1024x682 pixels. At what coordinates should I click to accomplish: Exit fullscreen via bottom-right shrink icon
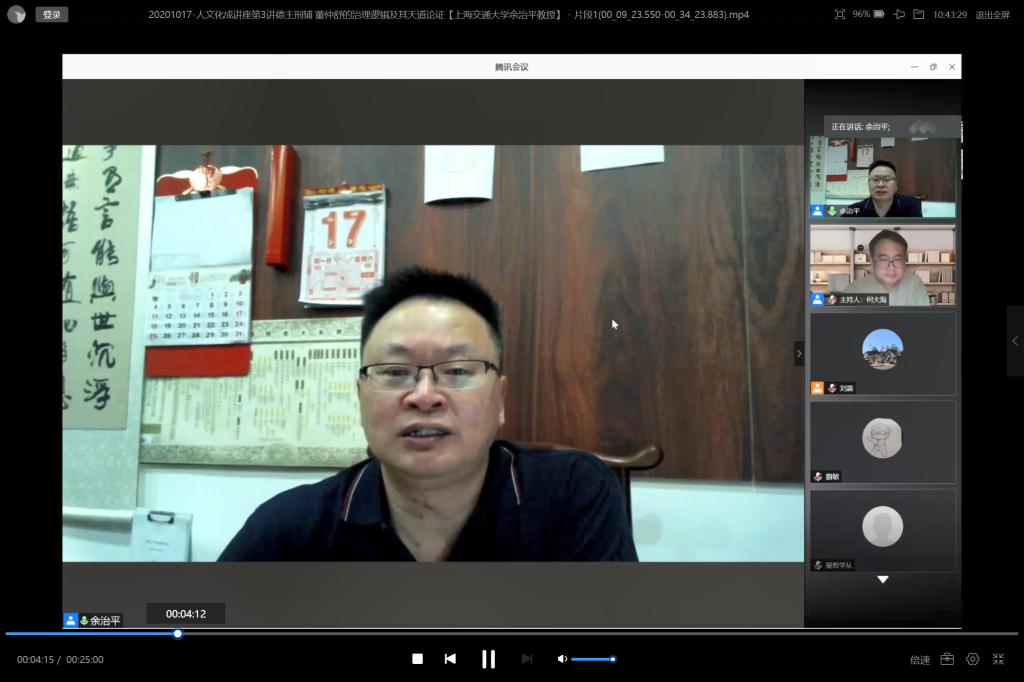click(998, 659)
